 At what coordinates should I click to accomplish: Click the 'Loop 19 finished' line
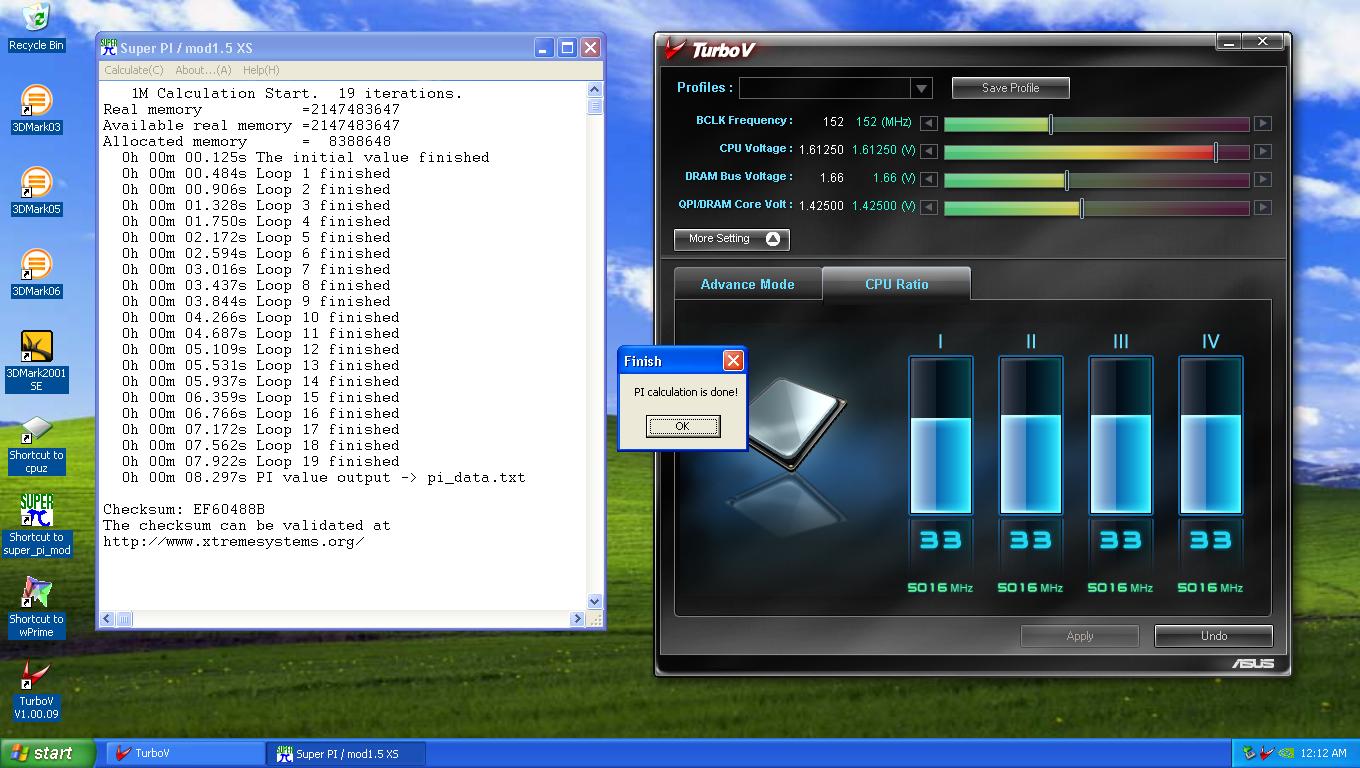point(260,461)
